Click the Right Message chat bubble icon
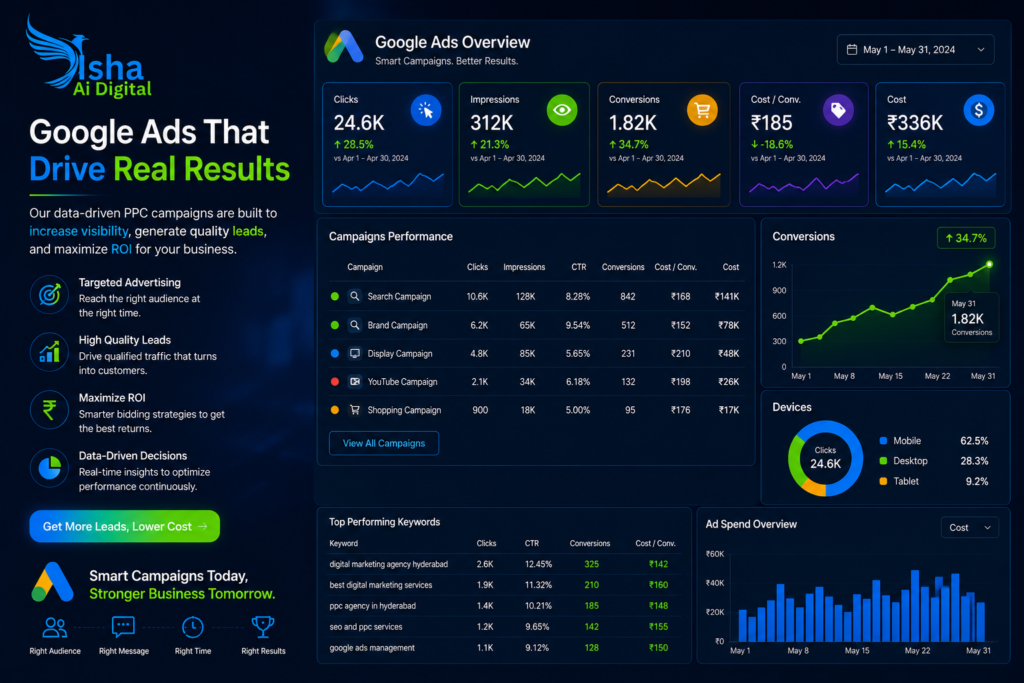 coord(123,627)
